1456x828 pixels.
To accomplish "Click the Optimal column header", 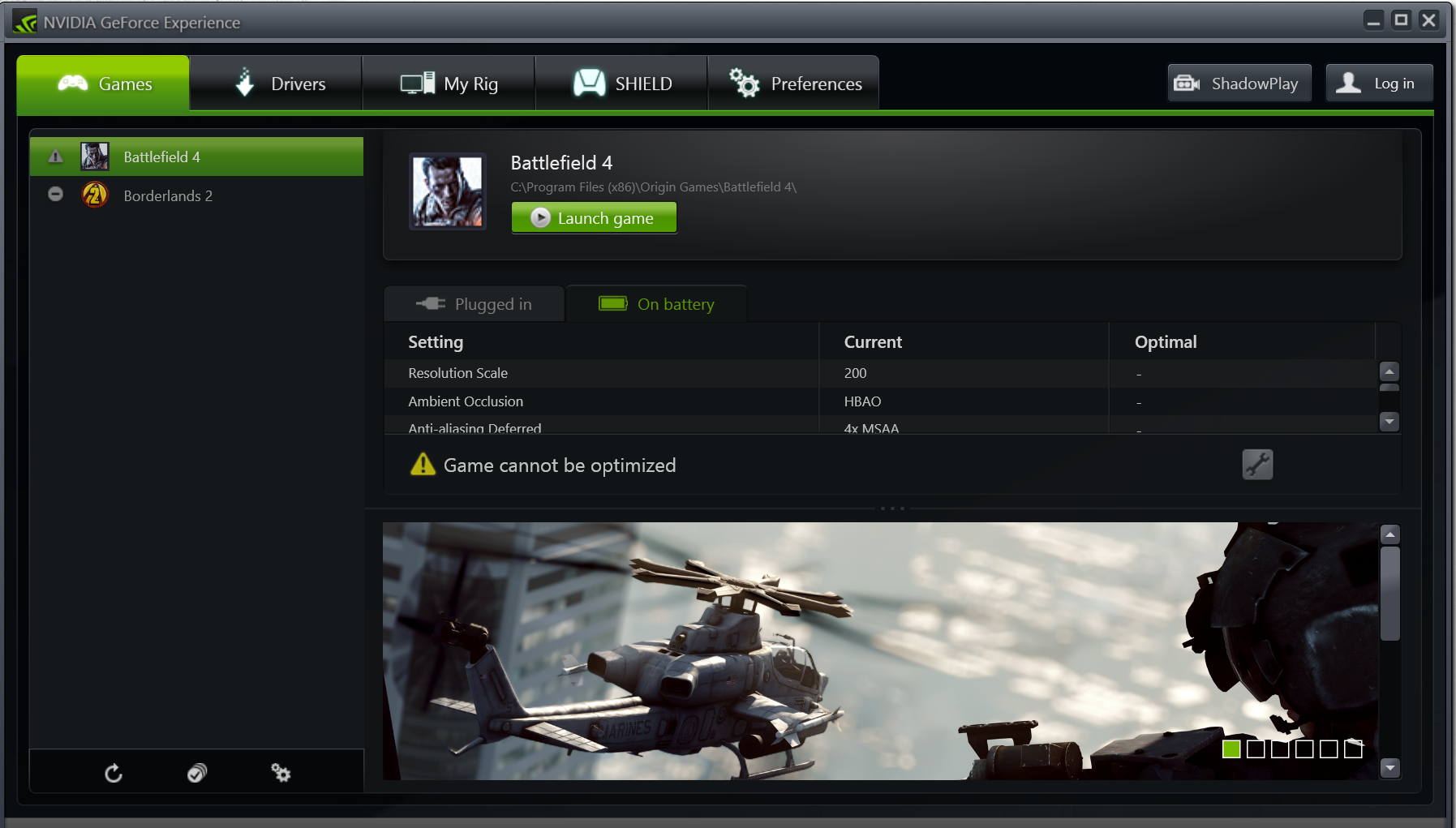I will coord(1166,341).
